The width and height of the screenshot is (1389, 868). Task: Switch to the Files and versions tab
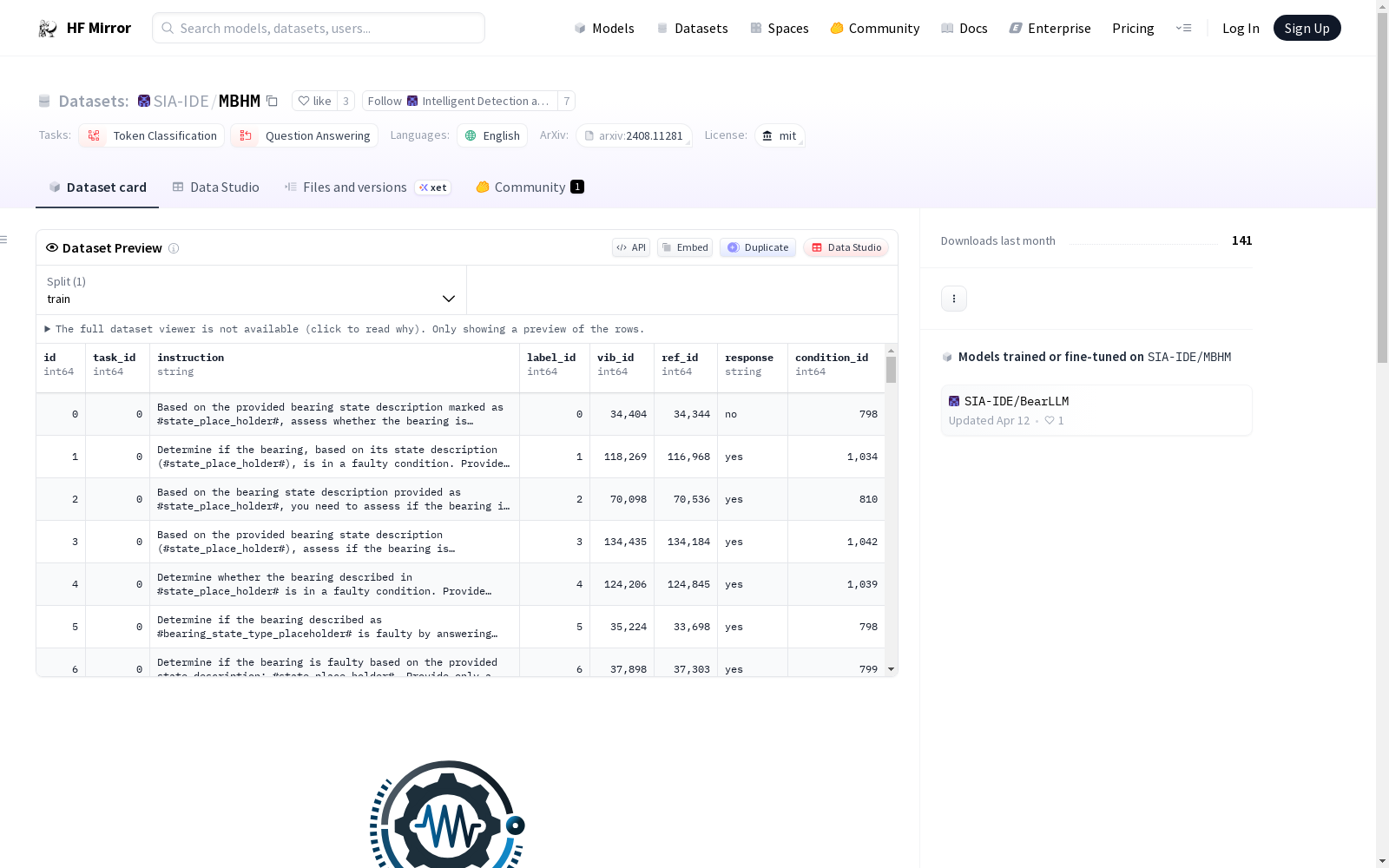pyautogui.click(x=367, y=187)
